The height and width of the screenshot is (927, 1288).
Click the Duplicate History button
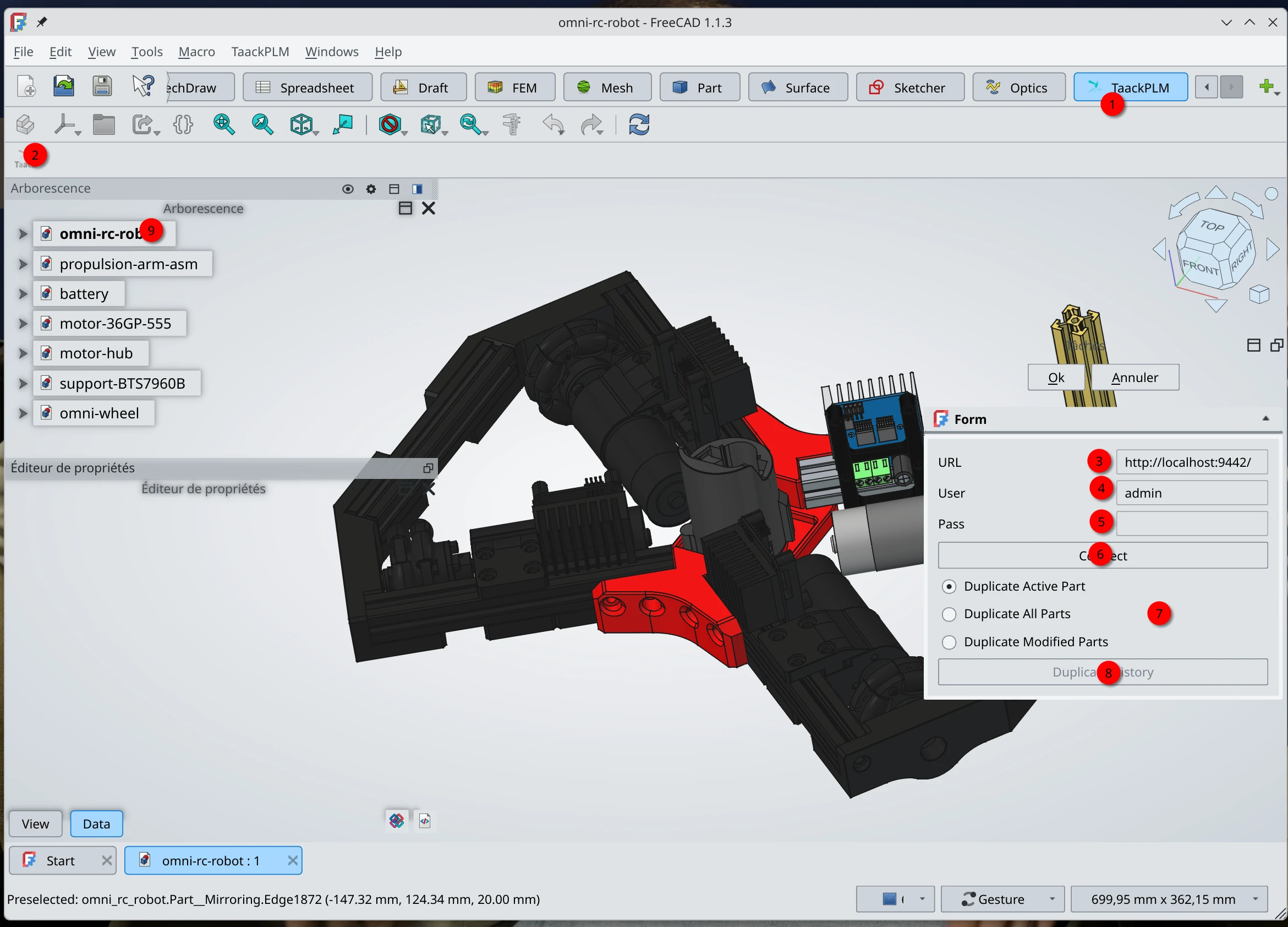point(1102,672)
